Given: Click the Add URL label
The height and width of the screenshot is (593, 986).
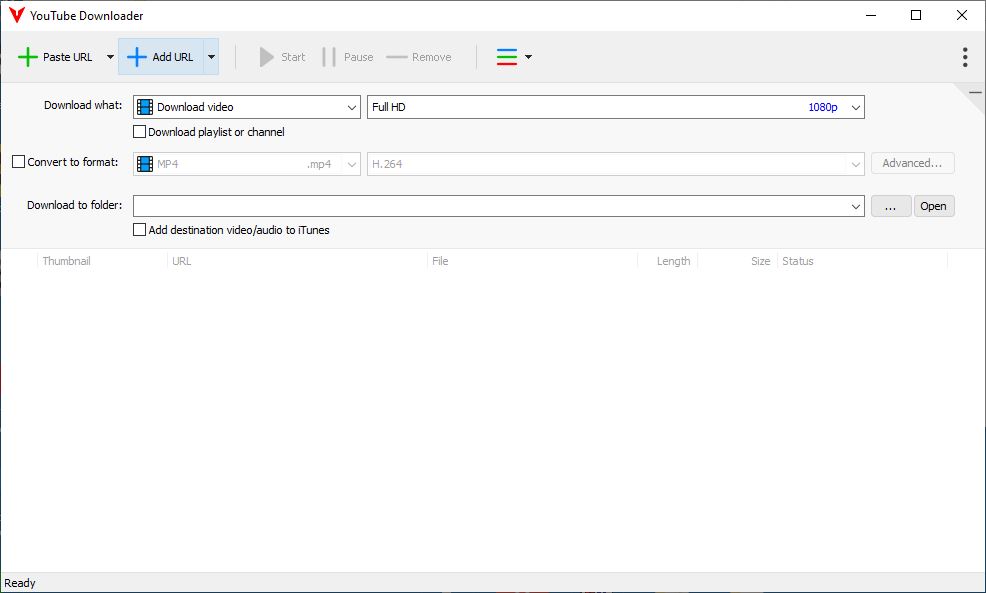Looking at the screenshot, I should click(x=173, y=57).
